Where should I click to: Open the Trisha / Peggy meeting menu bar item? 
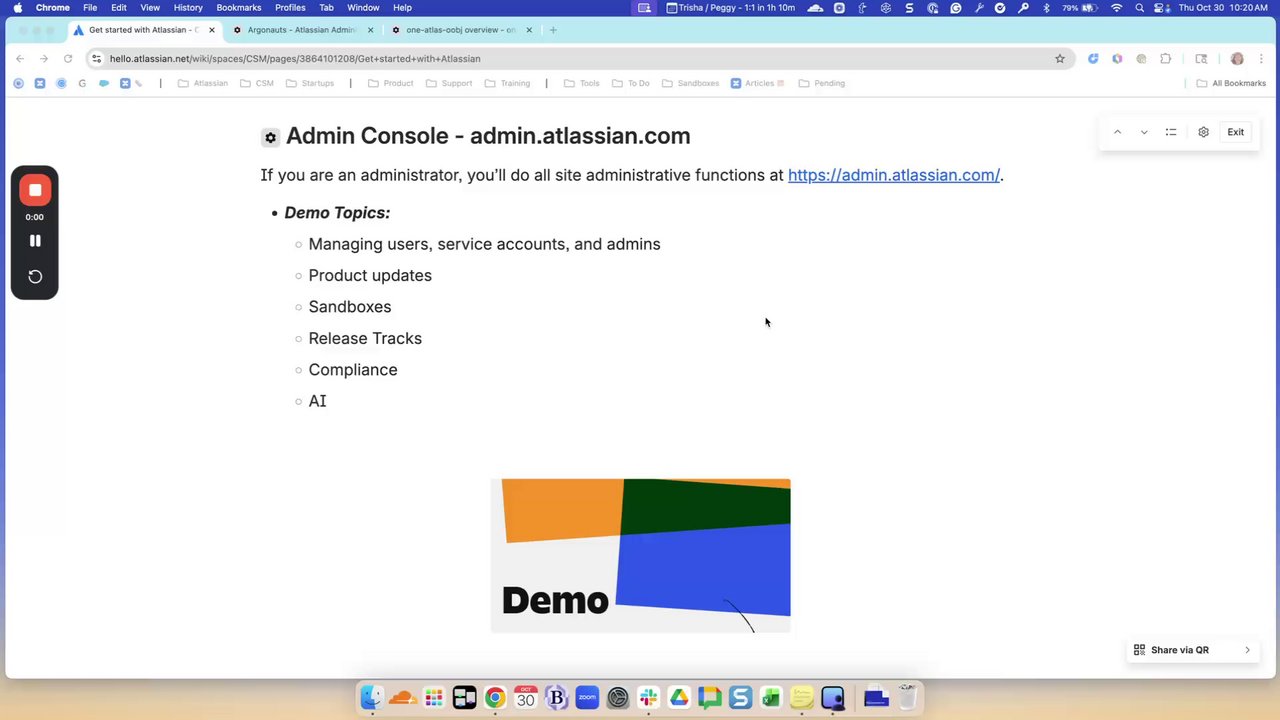click(731, 7)
